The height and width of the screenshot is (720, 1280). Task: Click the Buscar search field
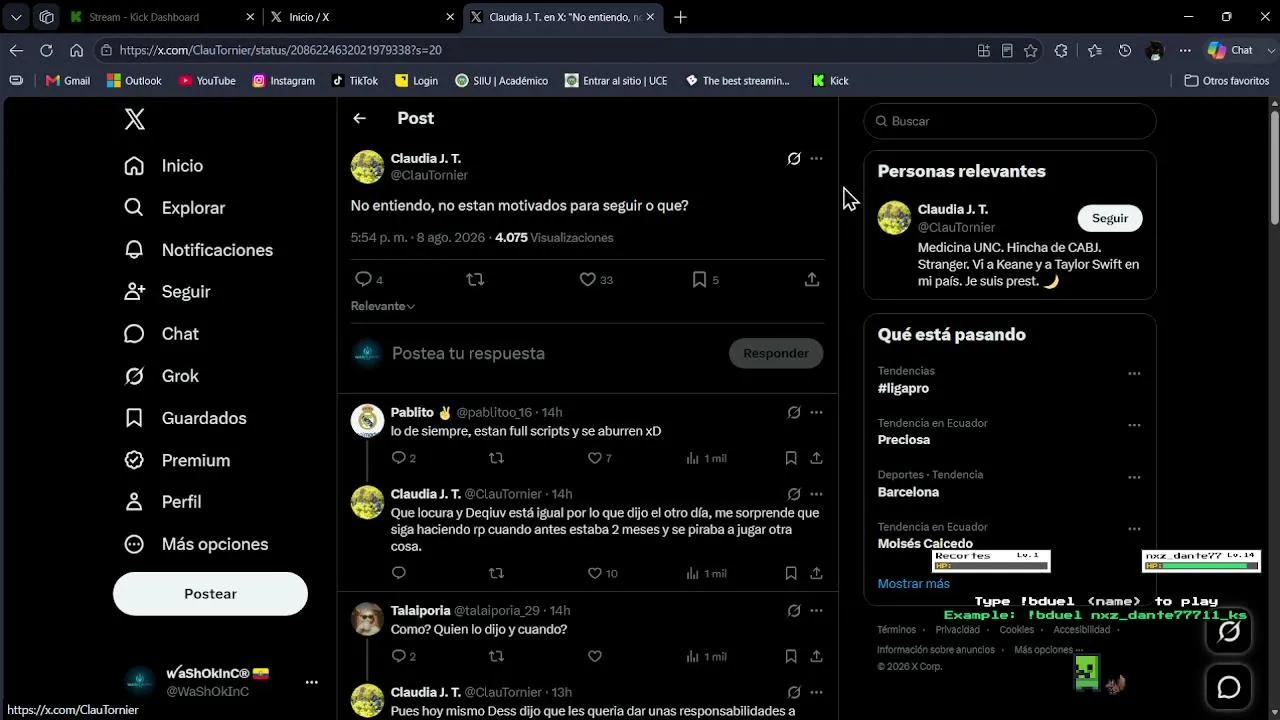(x=1010, y=121)
